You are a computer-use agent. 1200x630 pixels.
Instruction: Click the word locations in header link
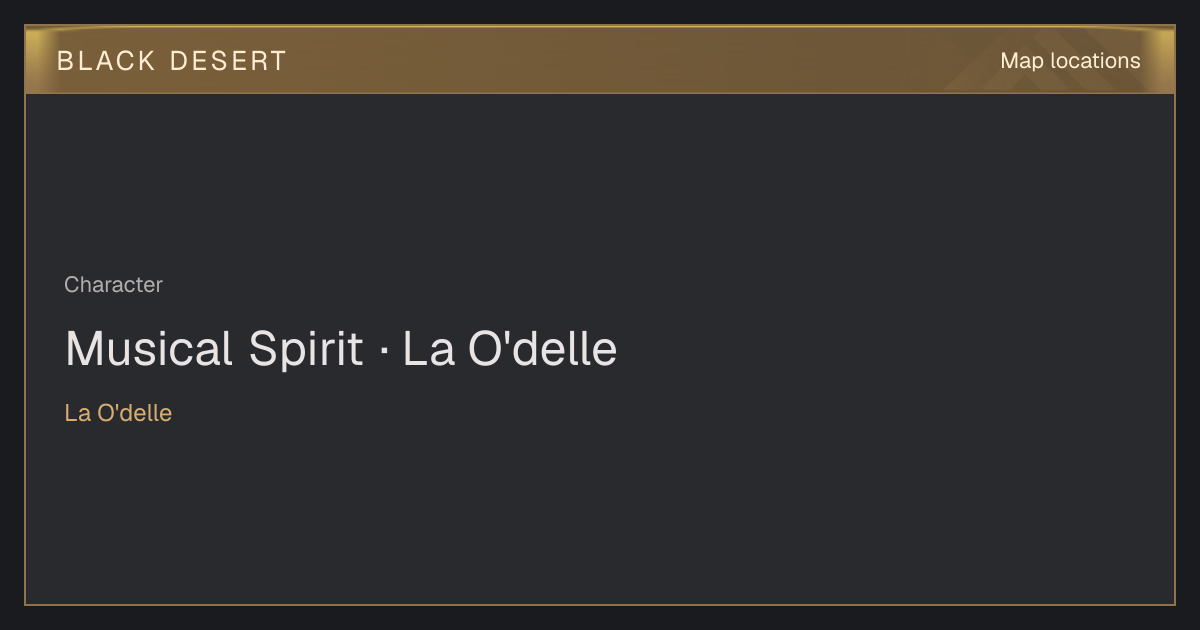1095,61
